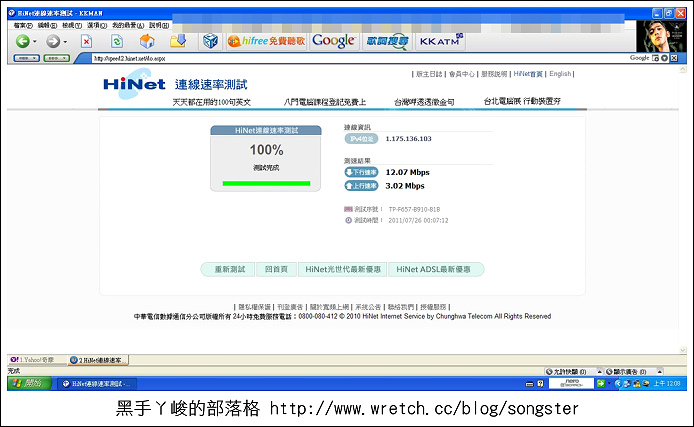Open the 說明(H) menu
694x427 pixels.
158,26
